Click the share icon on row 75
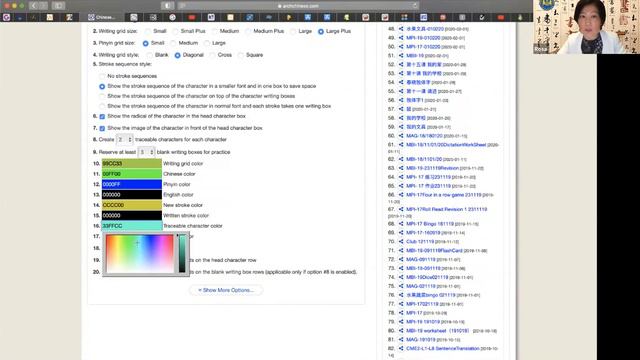This screenshot has width=640, height=360. point(401,286)
